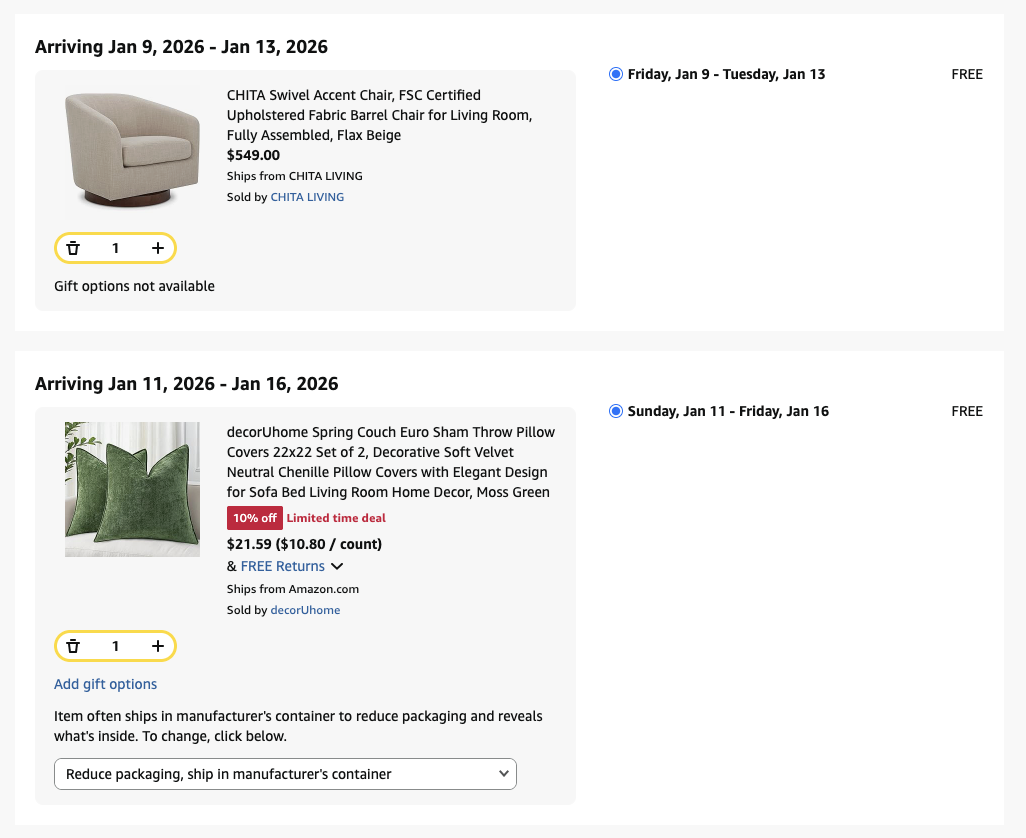Remove pillow covers using trash icon
The height and width of the screenshot is (838, 1026).
tap(73, 646)
